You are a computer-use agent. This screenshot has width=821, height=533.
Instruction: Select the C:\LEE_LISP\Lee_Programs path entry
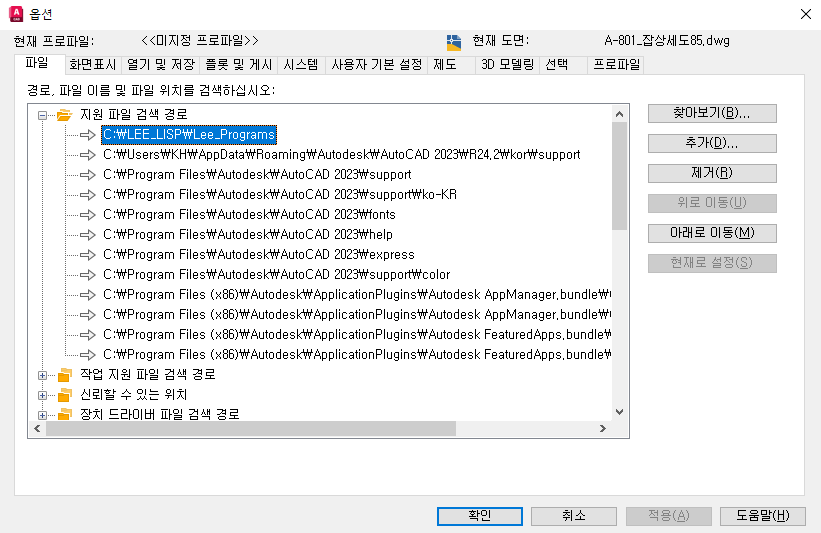(x=188, y=135)
